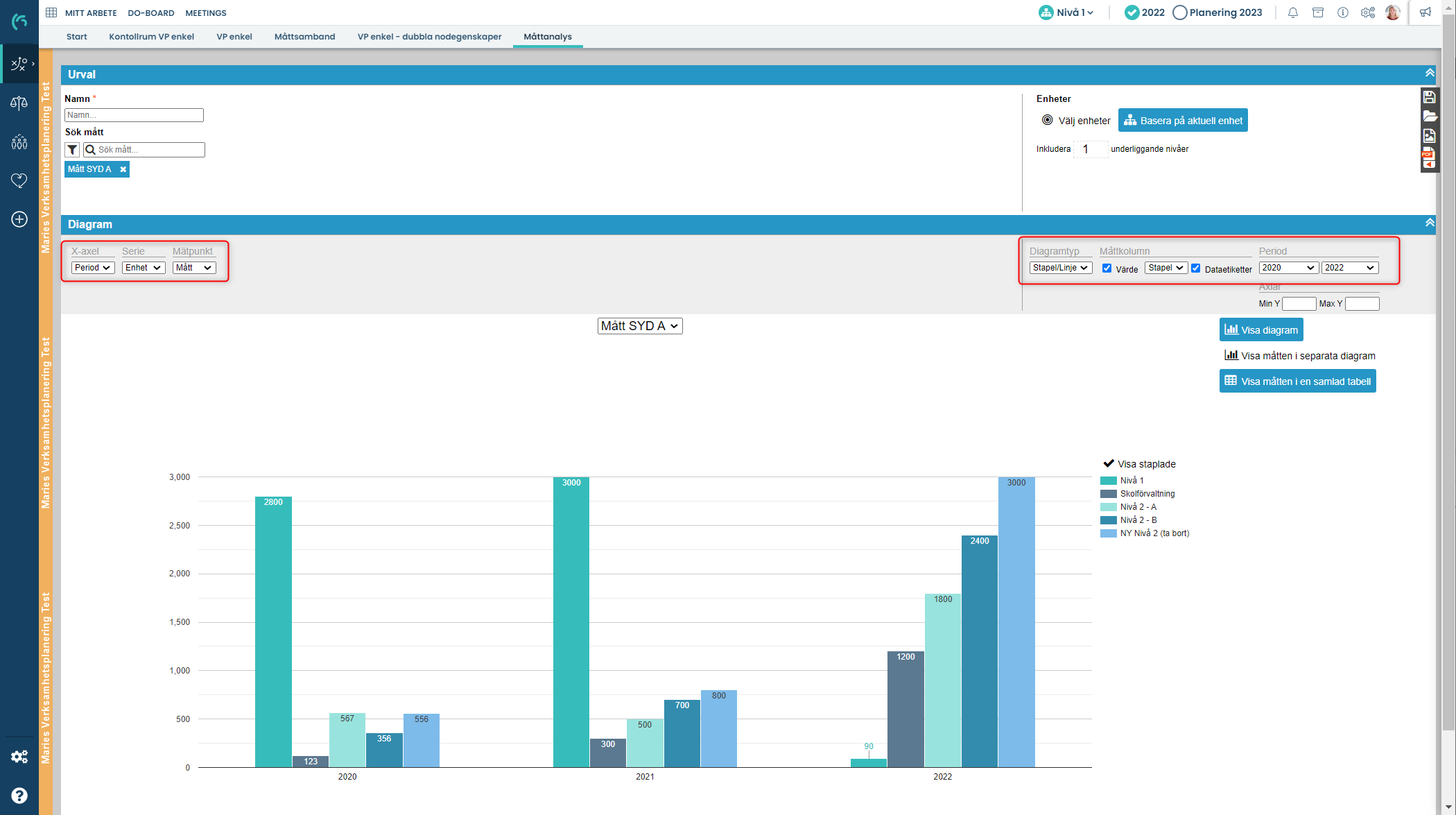Click the Inkludera levels number field

click(1091, 149)
